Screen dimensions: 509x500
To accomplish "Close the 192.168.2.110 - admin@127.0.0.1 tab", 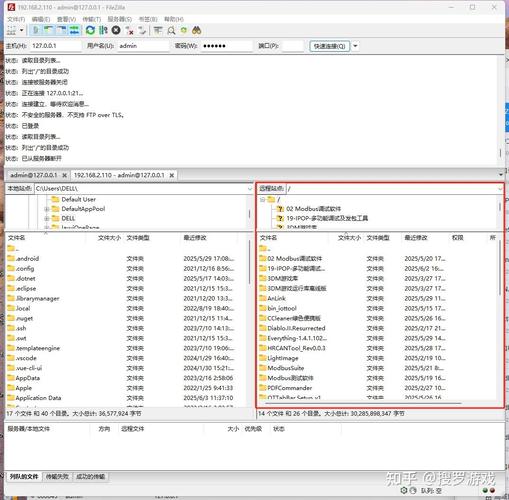I will pyautogui.click(x=172, y=175).
